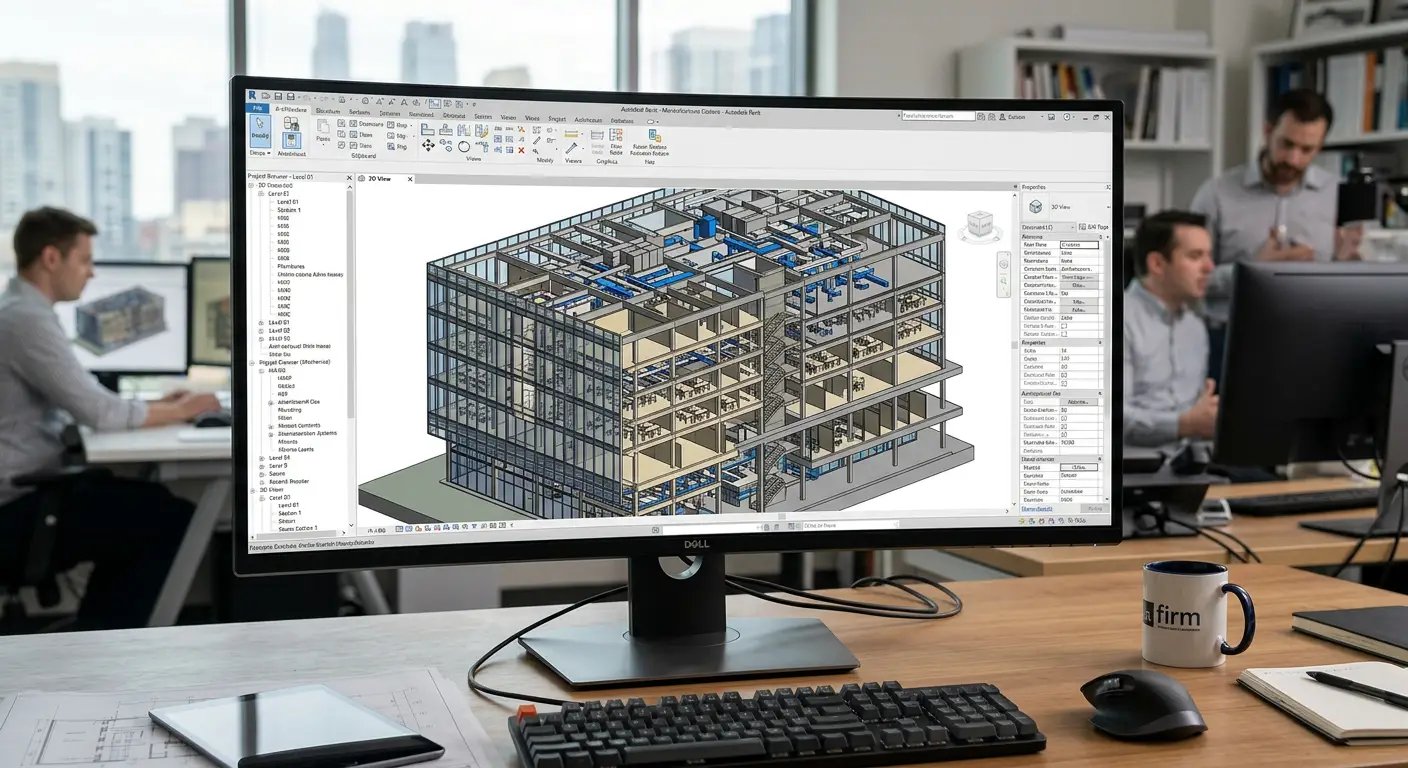Click the icon in the ribbon's rightmost panel
1408x768 pixels.
pyautogui.click(x=655, y=135)
